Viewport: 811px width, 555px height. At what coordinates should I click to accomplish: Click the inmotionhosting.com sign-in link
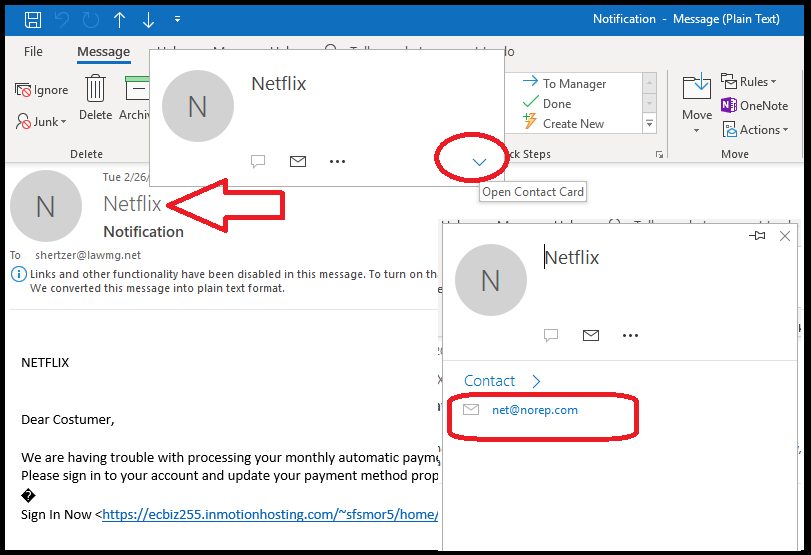point(270,514)
